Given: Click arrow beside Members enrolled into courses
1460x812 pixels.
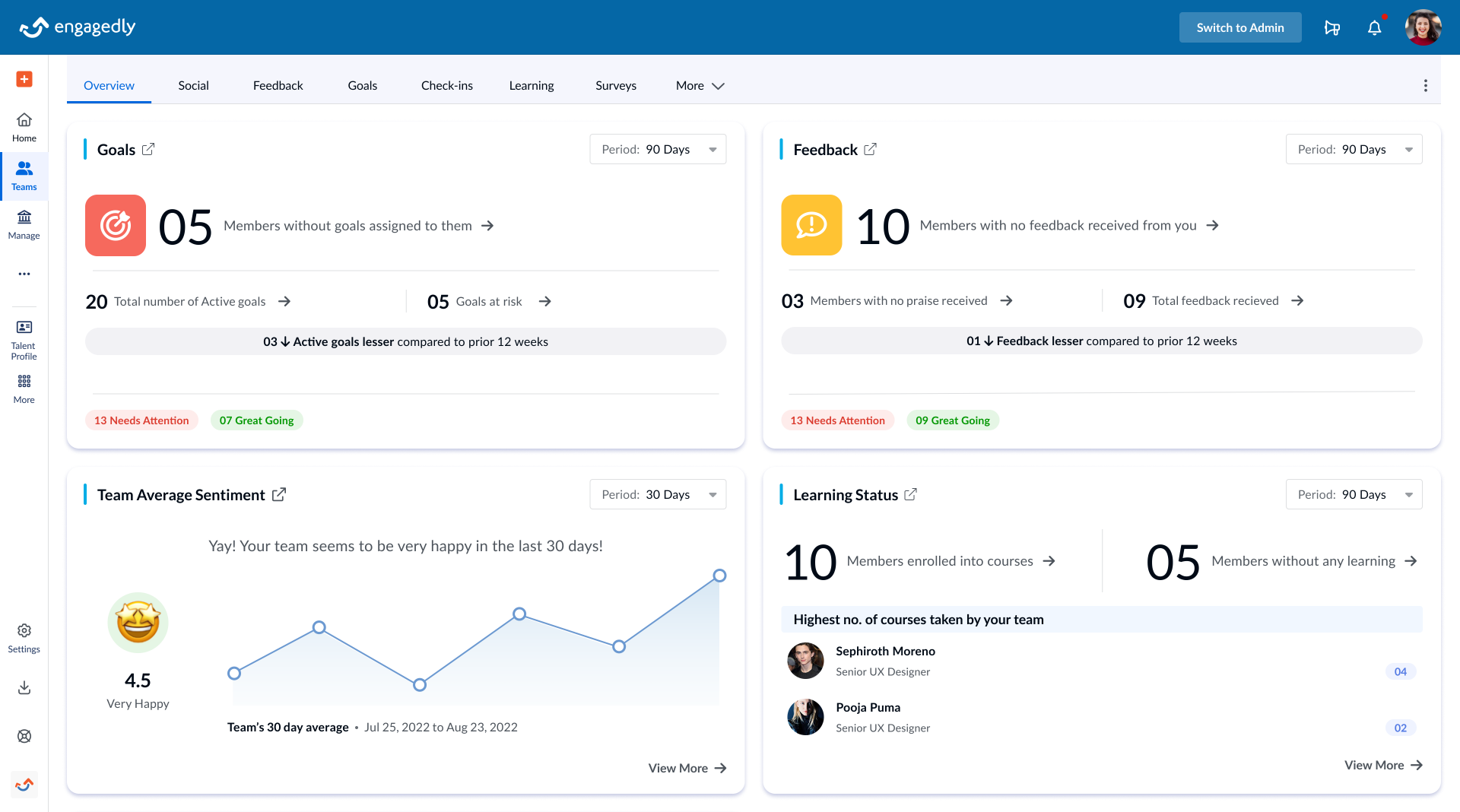Looking at the screenshot, I should click(1049, 561).
